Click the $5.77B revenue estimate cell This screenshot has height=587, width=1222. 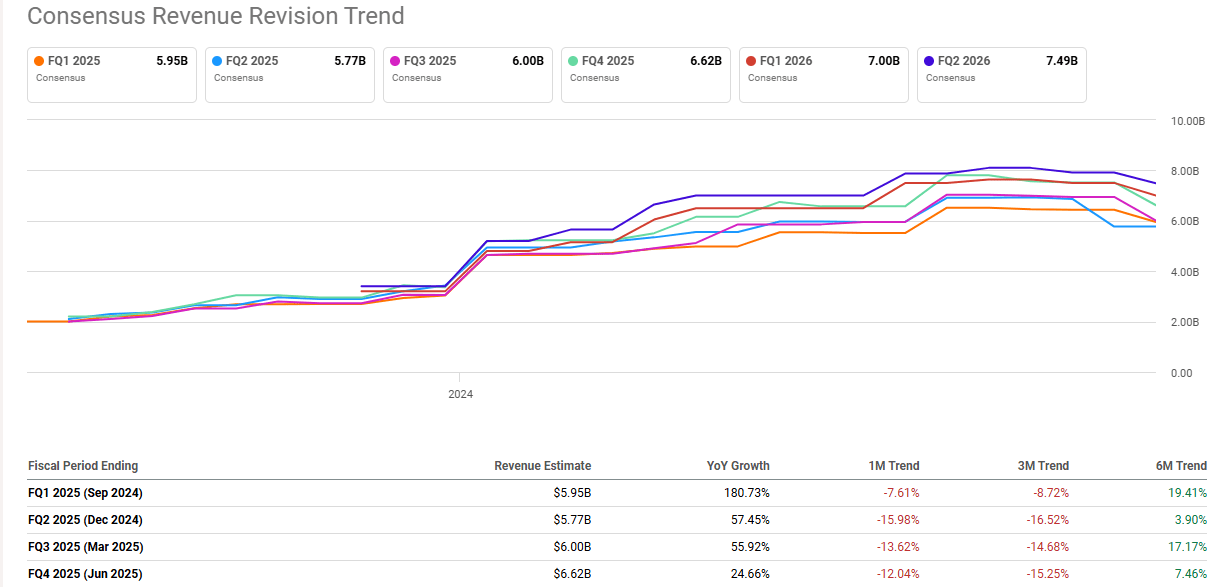coord(570,520)
